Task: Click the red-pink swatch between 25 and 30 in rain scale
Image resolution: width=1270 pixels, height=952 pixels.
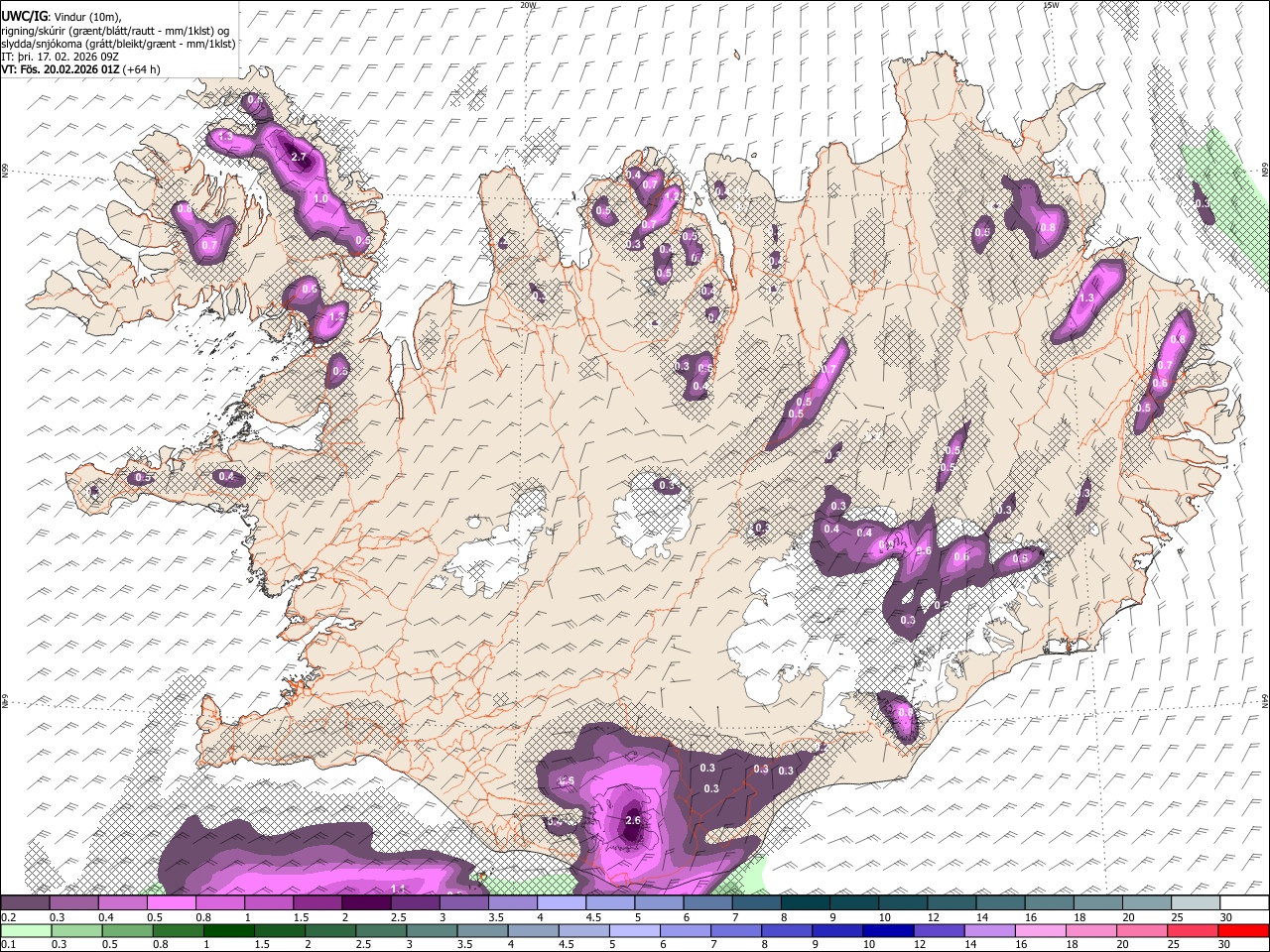Action: (1193, 930)
